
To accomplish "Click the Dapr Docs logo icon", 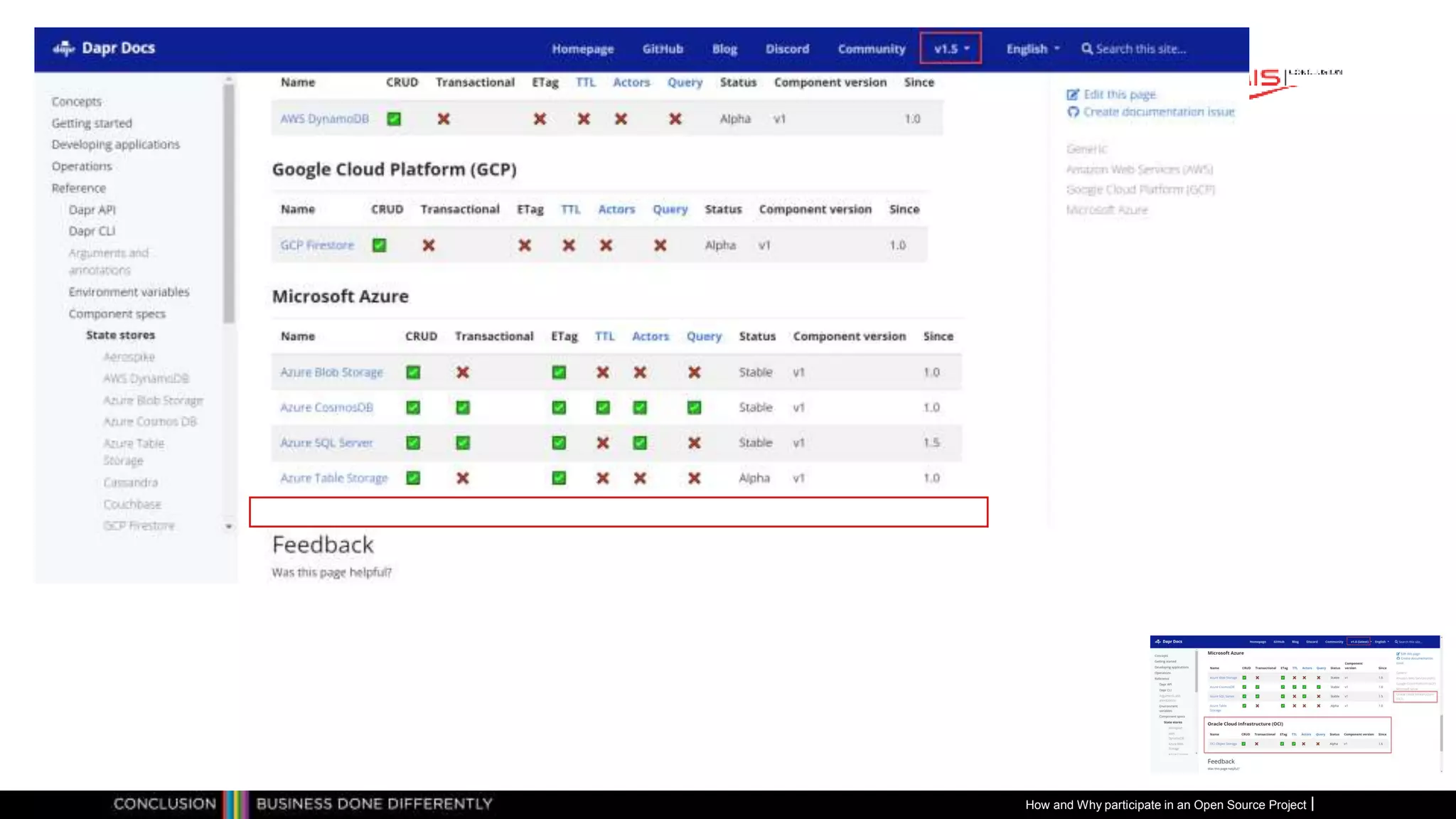I will pyautogui.click(x=63, y=48).
